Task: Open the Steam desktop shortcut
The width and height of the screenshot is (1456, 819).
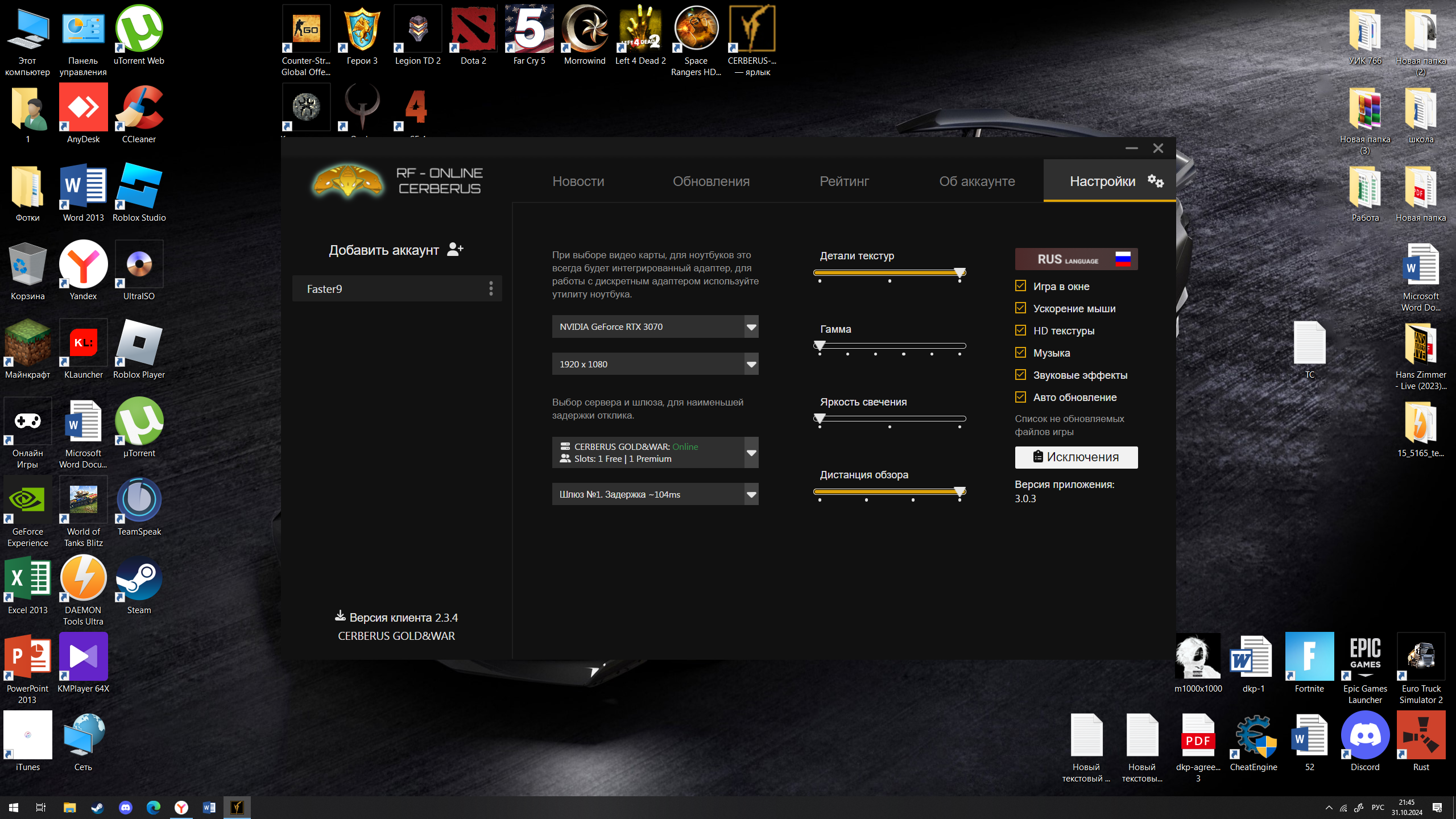Action: point(139,585)
